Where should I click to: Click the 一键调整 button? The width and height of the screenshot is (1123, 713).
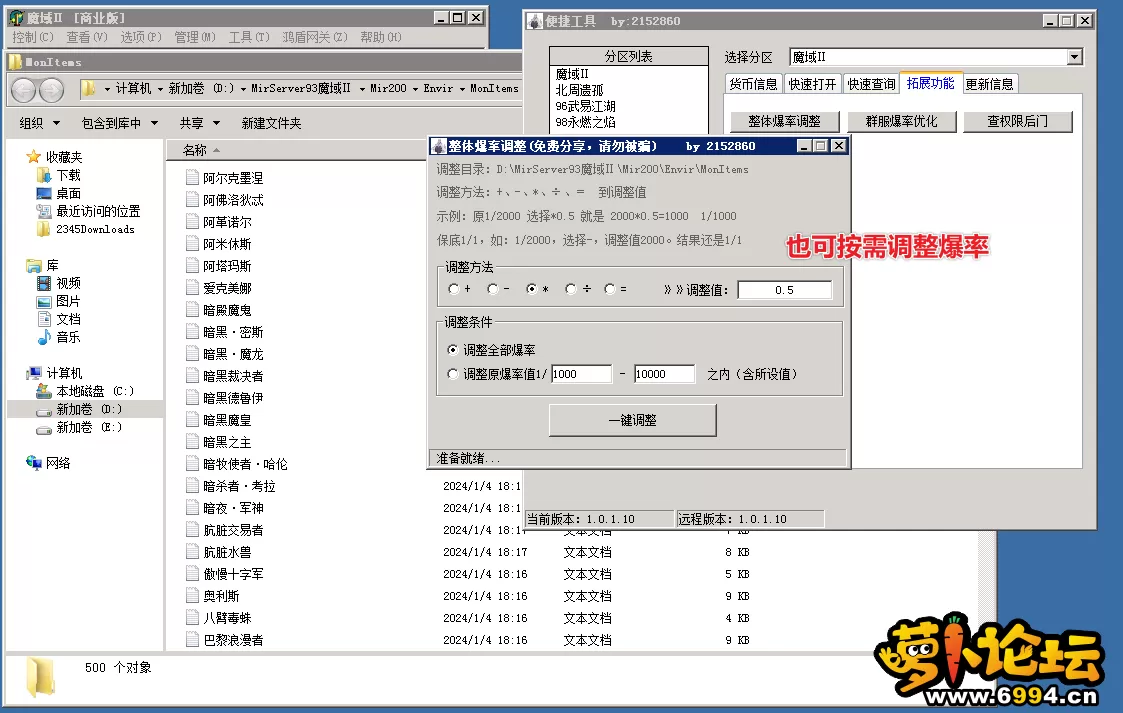coord(632,420)
